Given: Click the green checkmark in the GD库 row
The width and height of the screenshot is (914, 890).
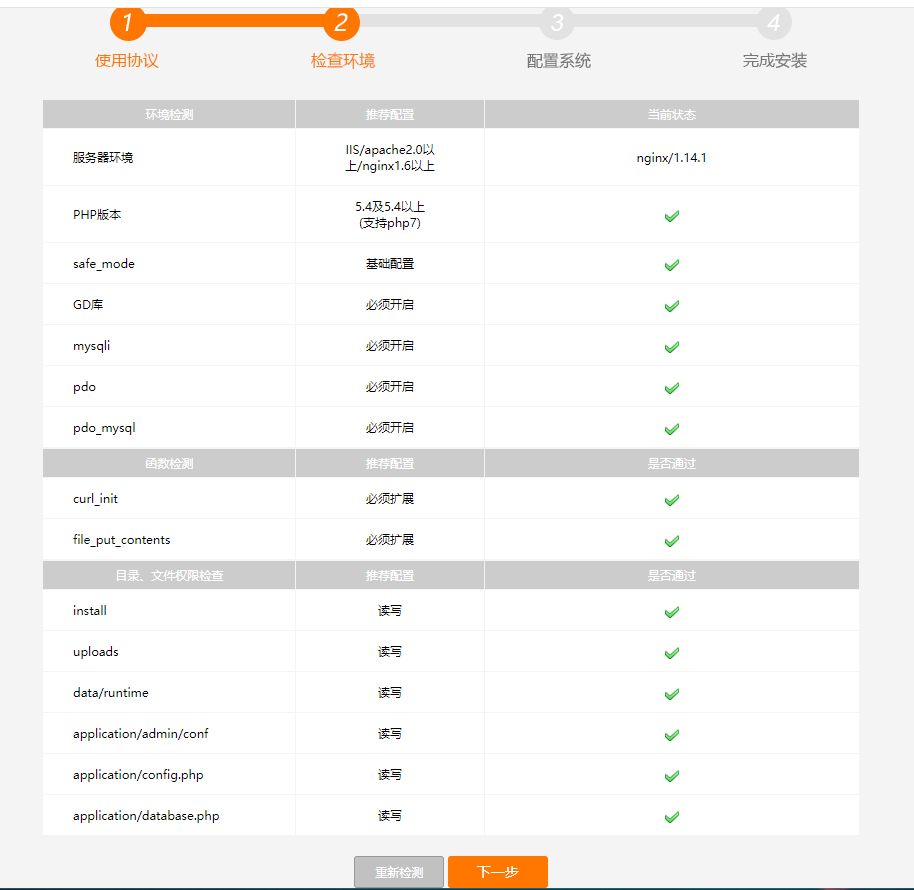Looking at the screenshot, I should pyautogui.click(x=672, y=306).
